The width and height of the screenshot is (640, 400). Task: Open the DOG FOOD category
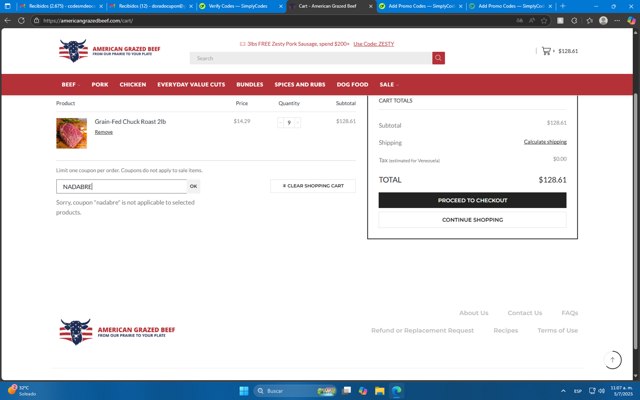[x=353, y=84]
